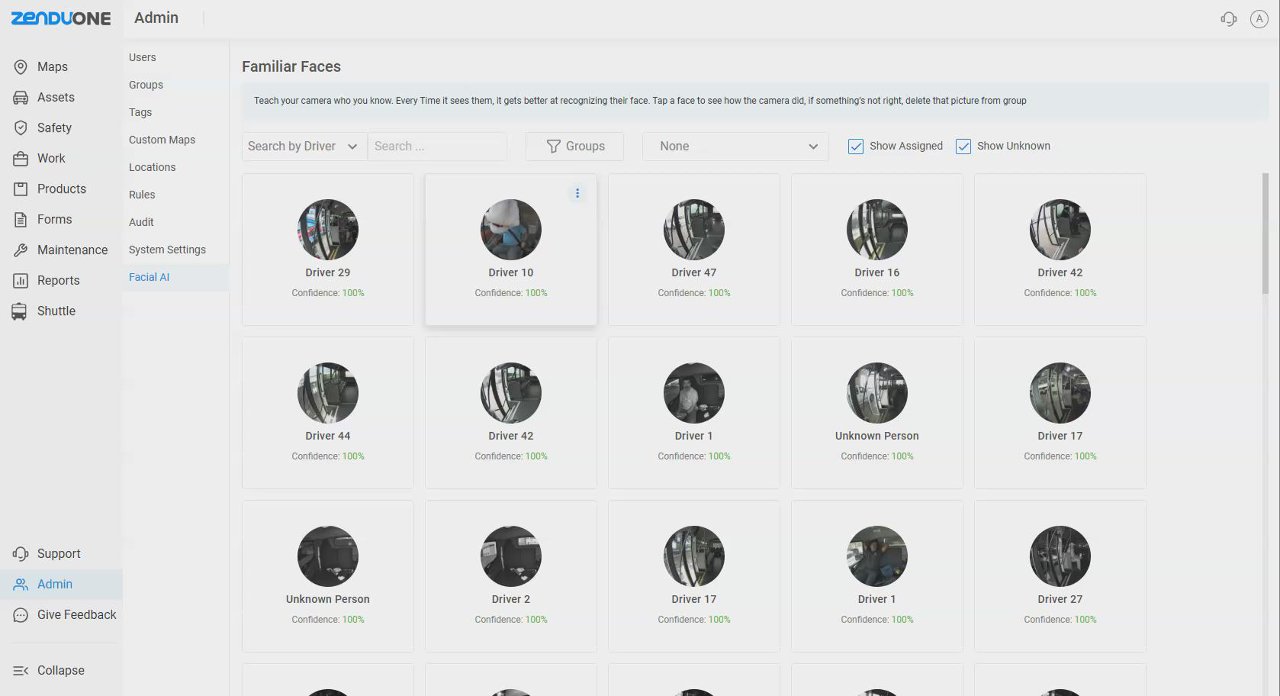Click the Work briefcase icon in sidebar
This screenshot has height=696, width=1280.
tap(20, 158)
